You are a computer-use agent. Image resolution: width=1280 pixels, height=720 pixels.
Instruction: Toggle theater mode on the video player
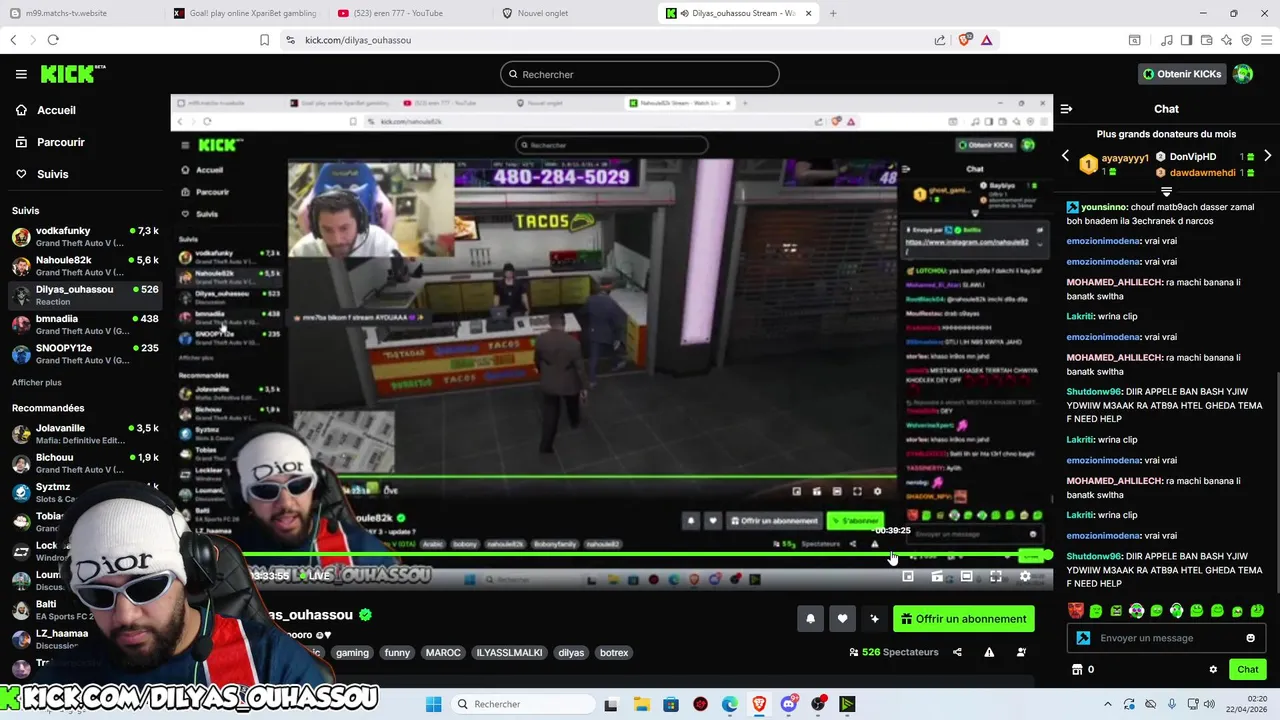pos(966,577)
